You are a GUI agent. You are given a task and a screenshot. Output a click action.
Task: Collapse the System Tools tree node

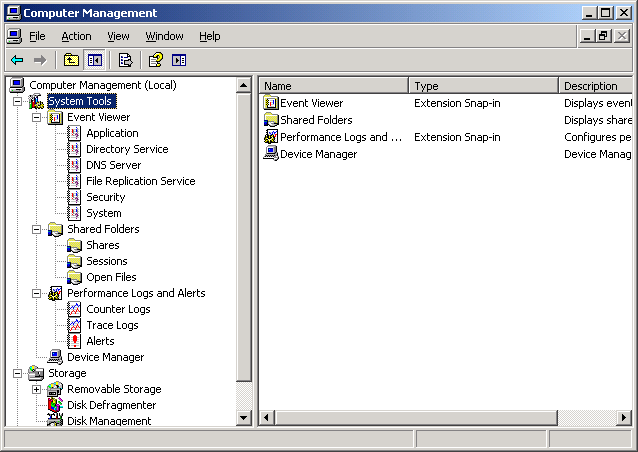coord(17,101)
